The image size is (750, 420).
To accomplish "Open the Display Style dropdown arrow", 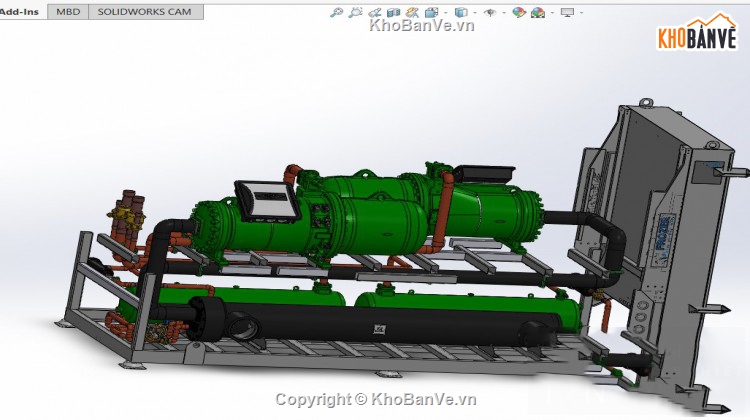I will coord(475,12).
